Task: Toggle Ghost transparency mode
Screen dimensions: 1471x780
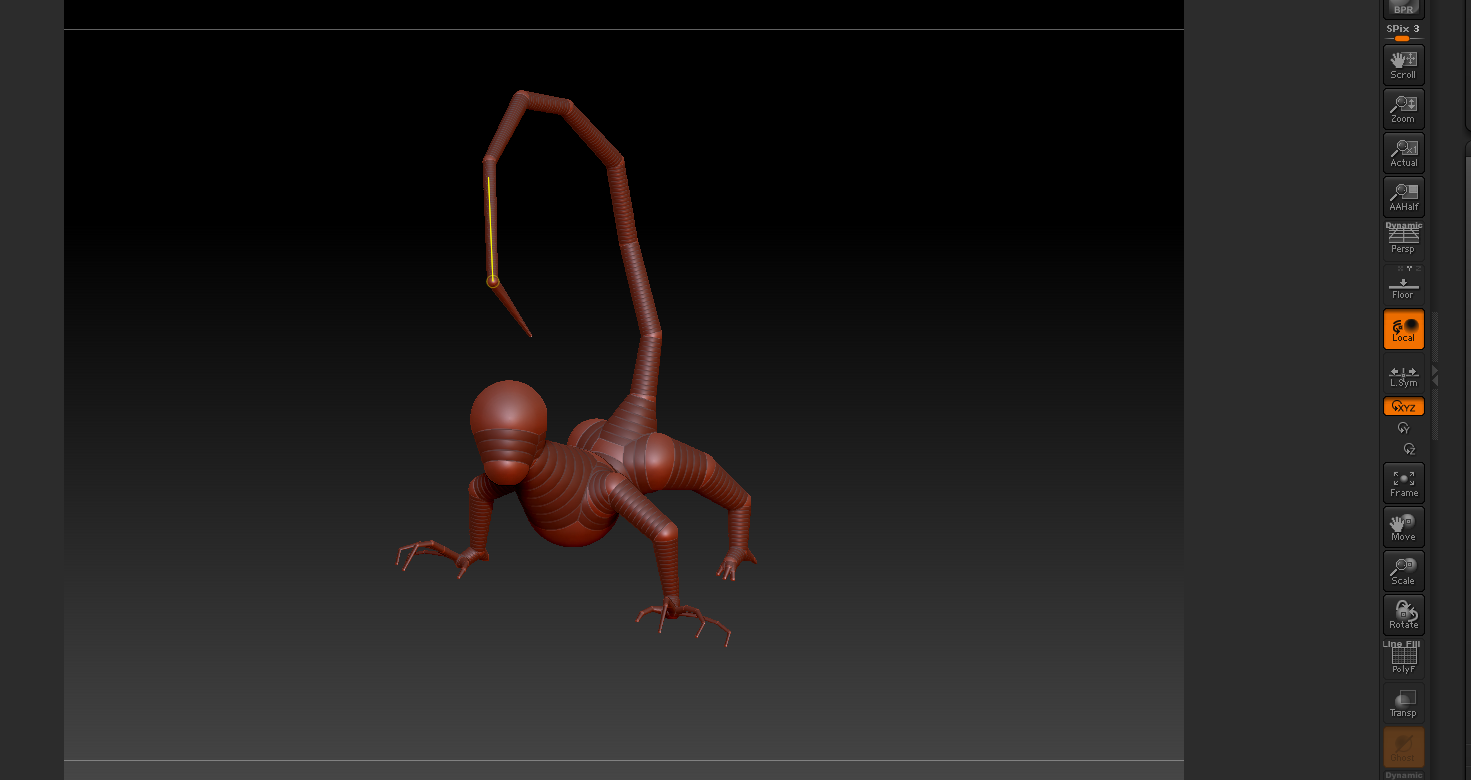Action: 1403,747
